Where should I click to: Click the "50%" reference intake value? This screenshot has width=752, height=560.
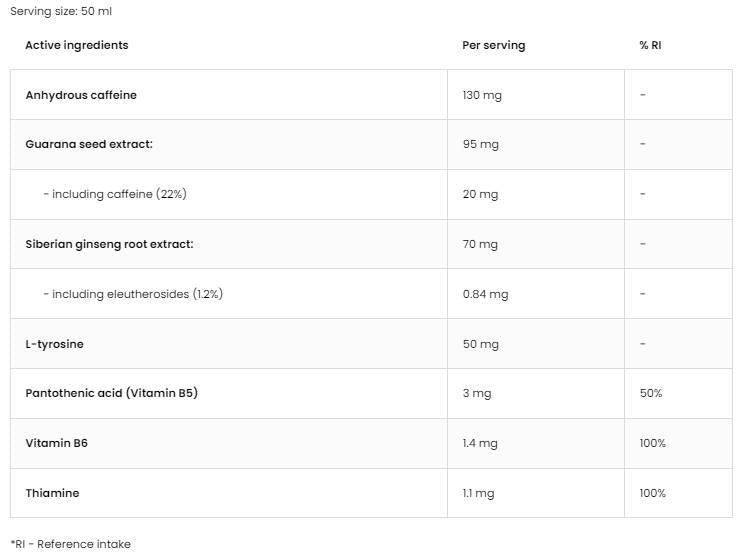tap(651, 393)
